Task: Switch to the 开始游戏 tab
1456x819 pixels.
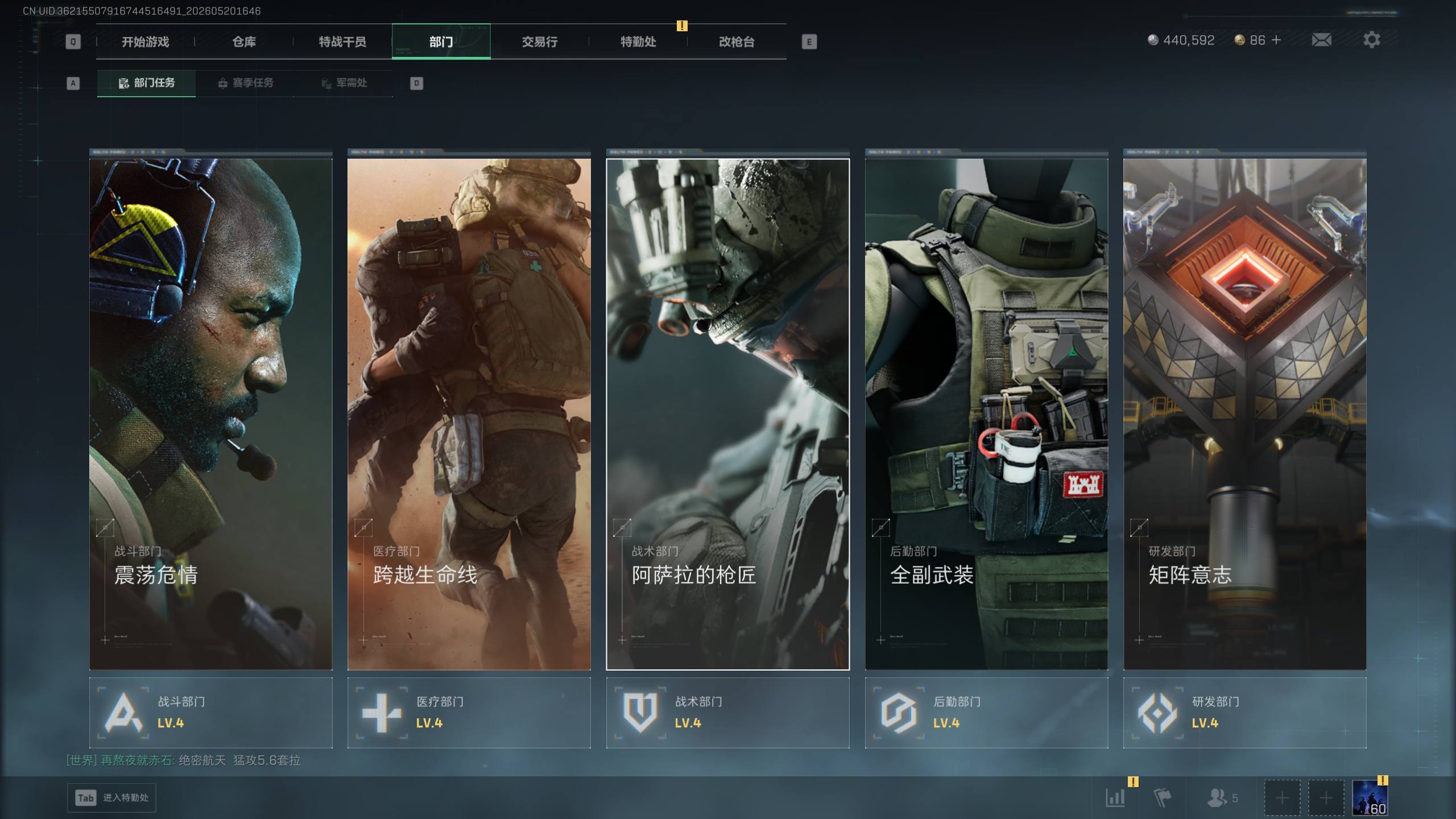Action: (x=145, y=42)
